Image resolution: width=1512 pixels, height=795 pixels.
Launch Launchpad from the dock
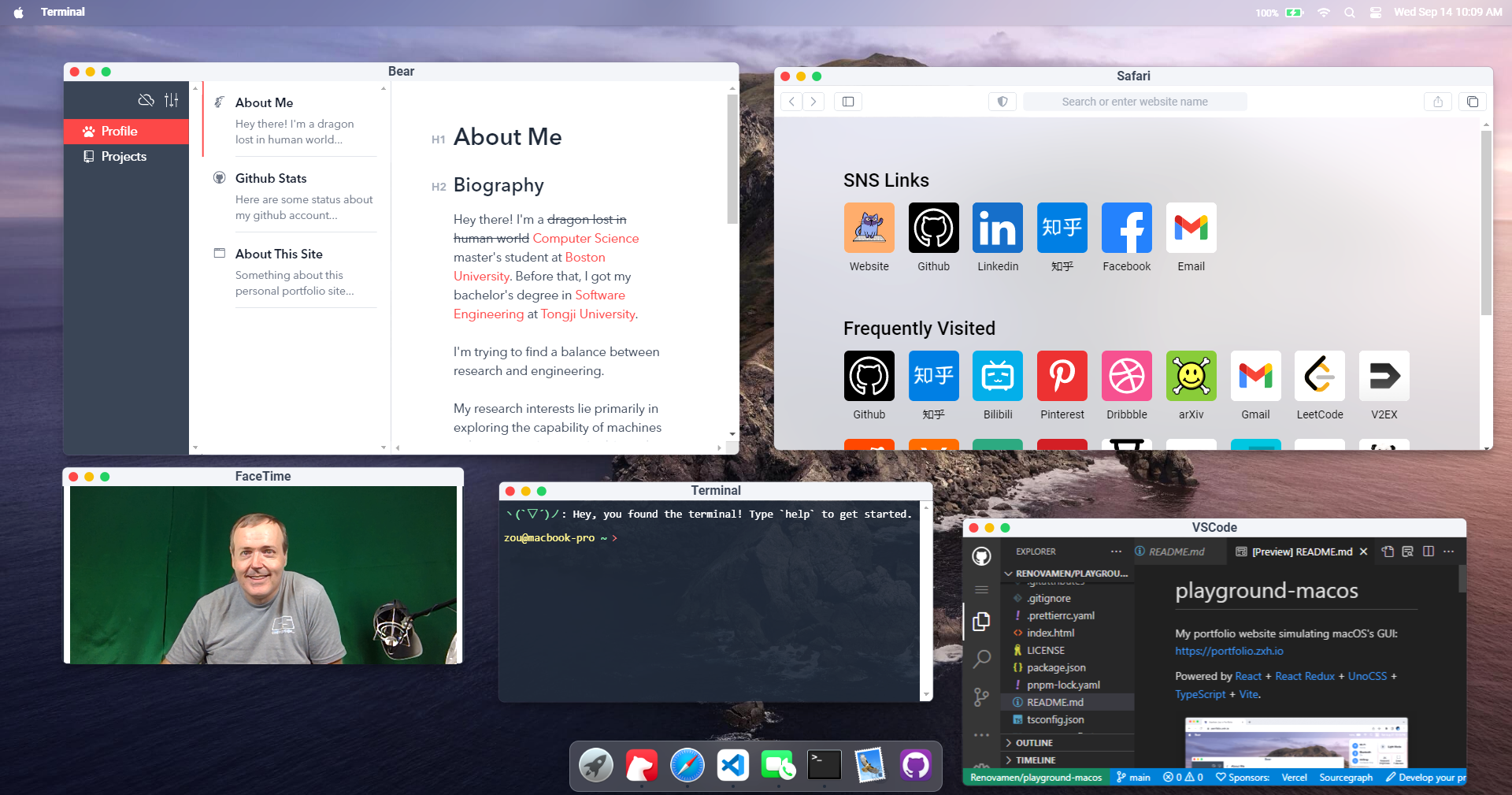pyautogui.click(x=596, y=765)
